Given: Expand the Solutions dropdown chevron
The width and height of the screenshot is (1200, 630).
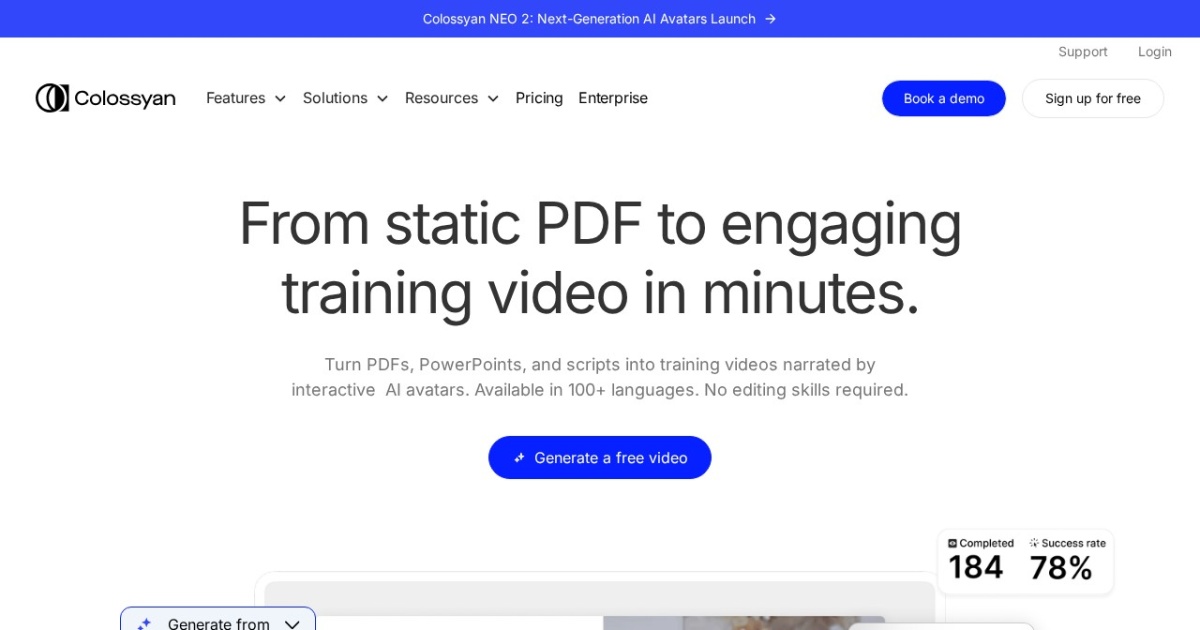Looking at the screenshot, I should [382, 99].
